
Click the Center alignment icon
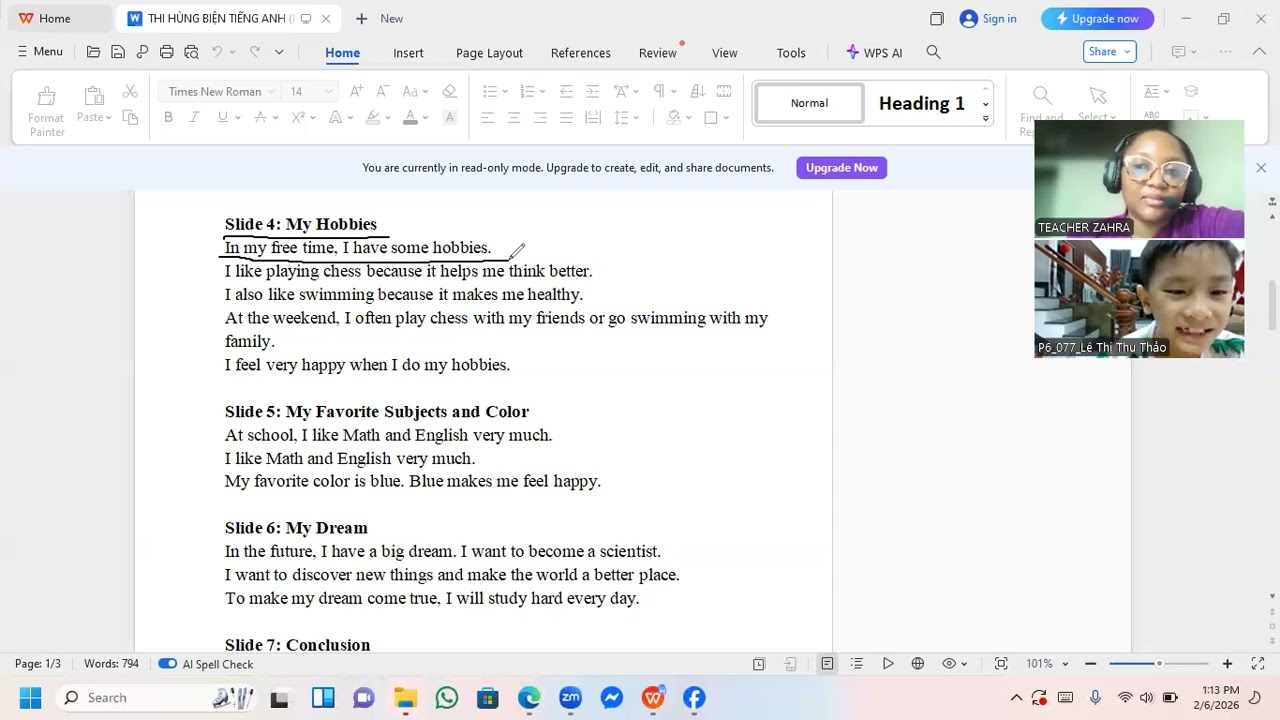point(514,117)
